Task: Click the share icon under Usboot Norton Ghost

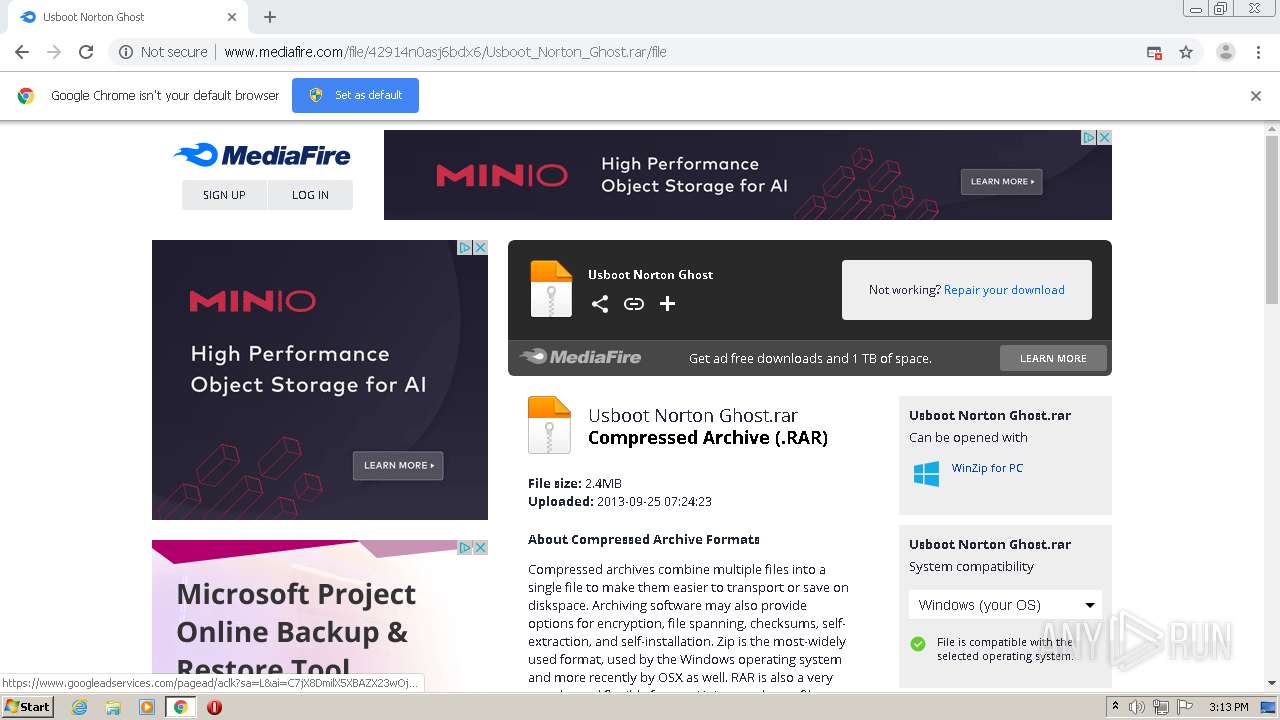Action: click(x=600, y=304)
